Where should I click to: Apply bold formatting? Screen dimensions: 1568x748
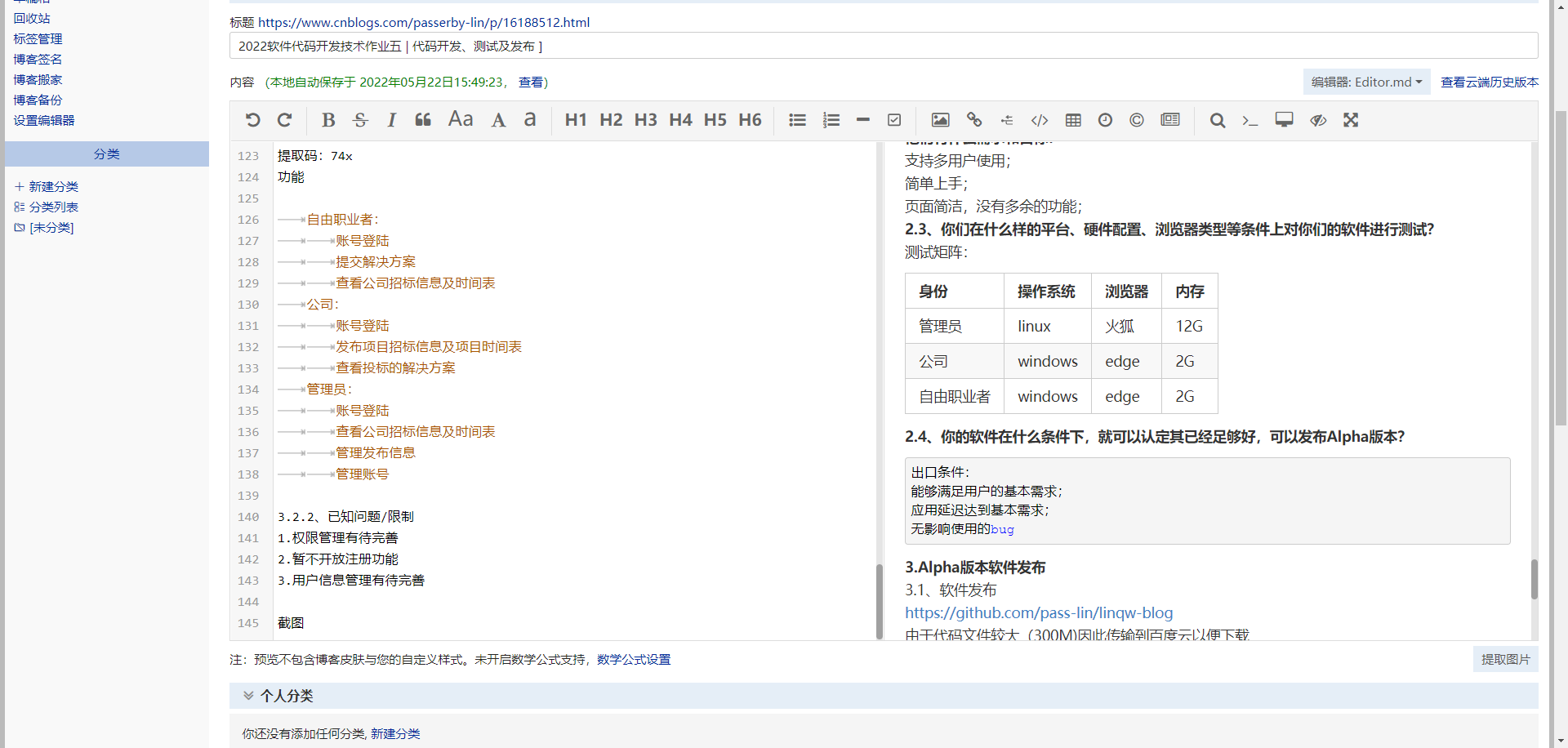(x=328, y=120)
